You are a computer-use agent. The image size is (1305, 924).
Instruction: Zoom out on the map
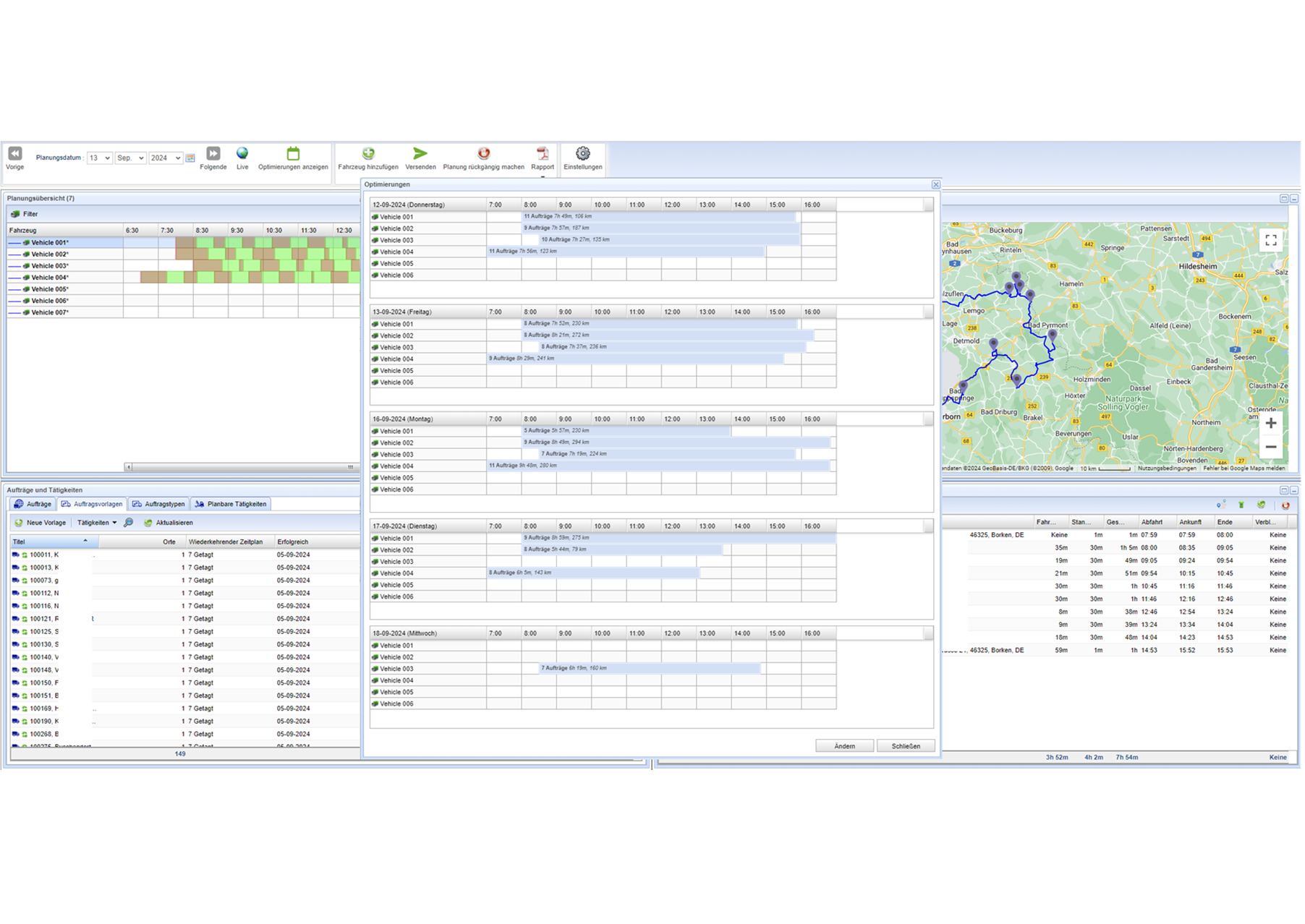[1270, 447]
